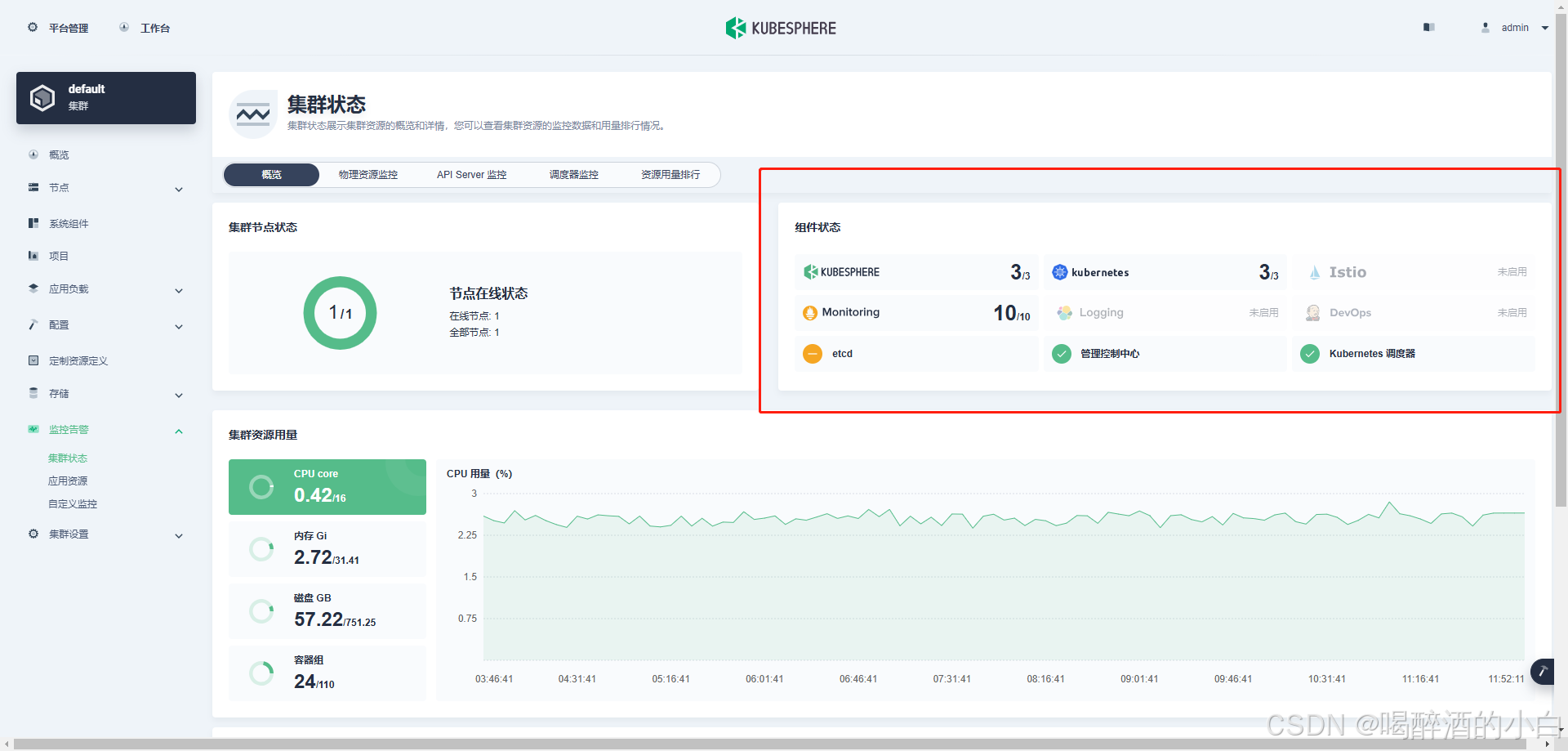Collapse the 监控告警 menu chevron
This screenshot has width=1568, height=751.
(x=179, y=431)
